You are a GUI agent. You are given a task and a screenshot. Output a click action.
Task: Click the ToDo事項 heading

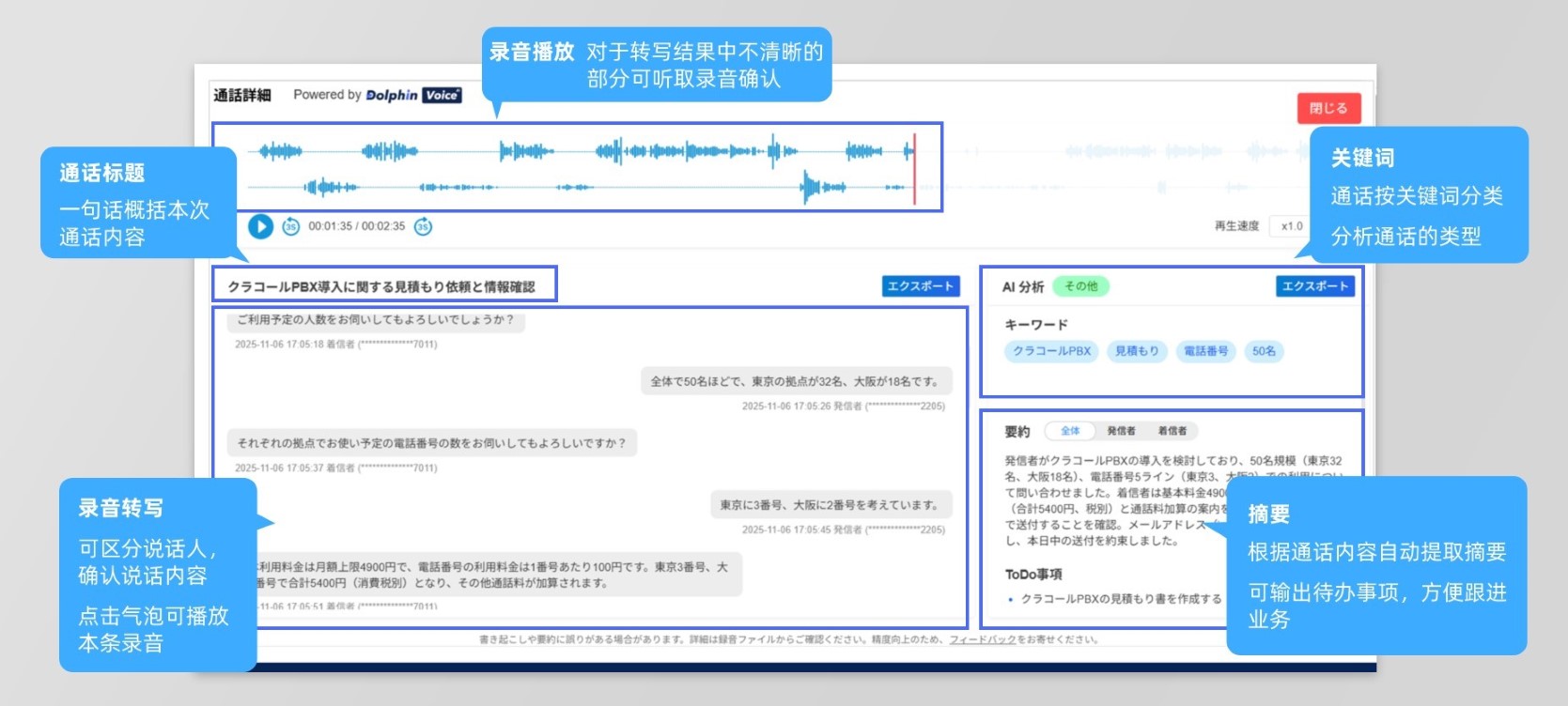pos(1033,575)
